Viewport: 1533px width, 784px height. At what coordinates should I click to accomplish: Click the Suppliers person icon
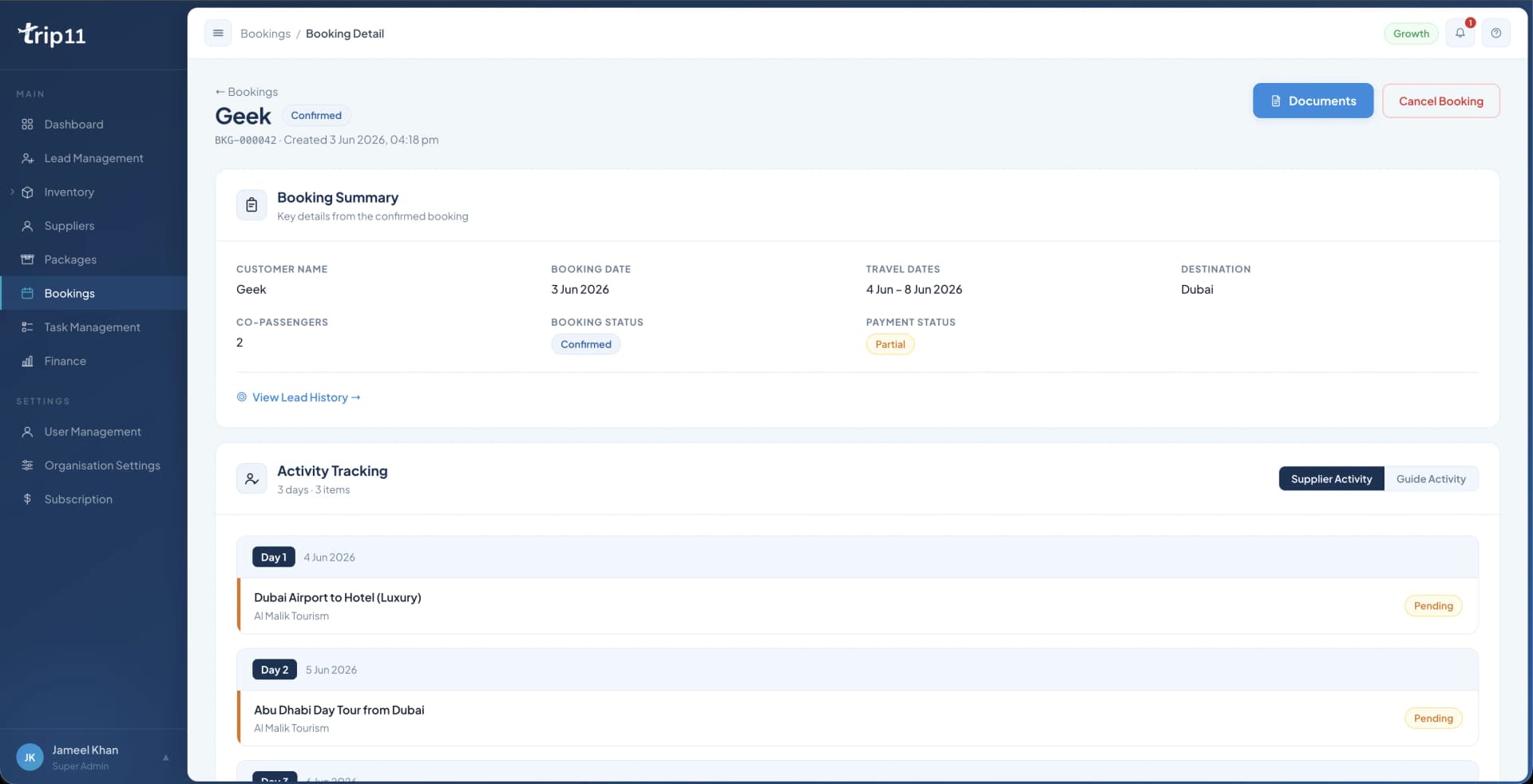[27, 226]
